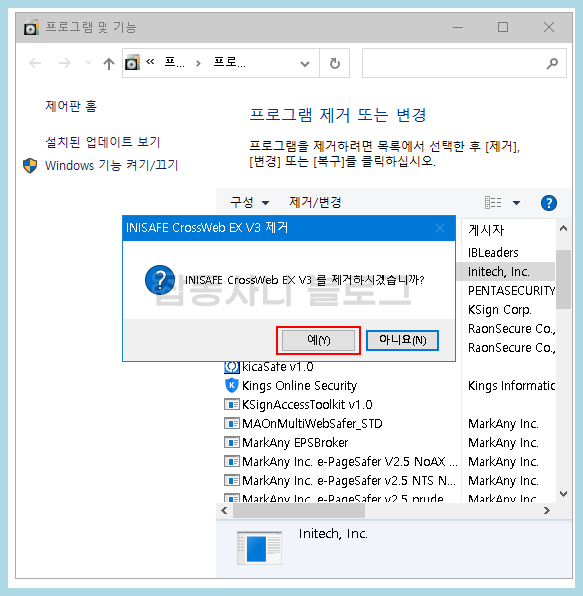This screenshot has width=583, height=596.
Task: Refresh the programs list
Action: (334, 63)
